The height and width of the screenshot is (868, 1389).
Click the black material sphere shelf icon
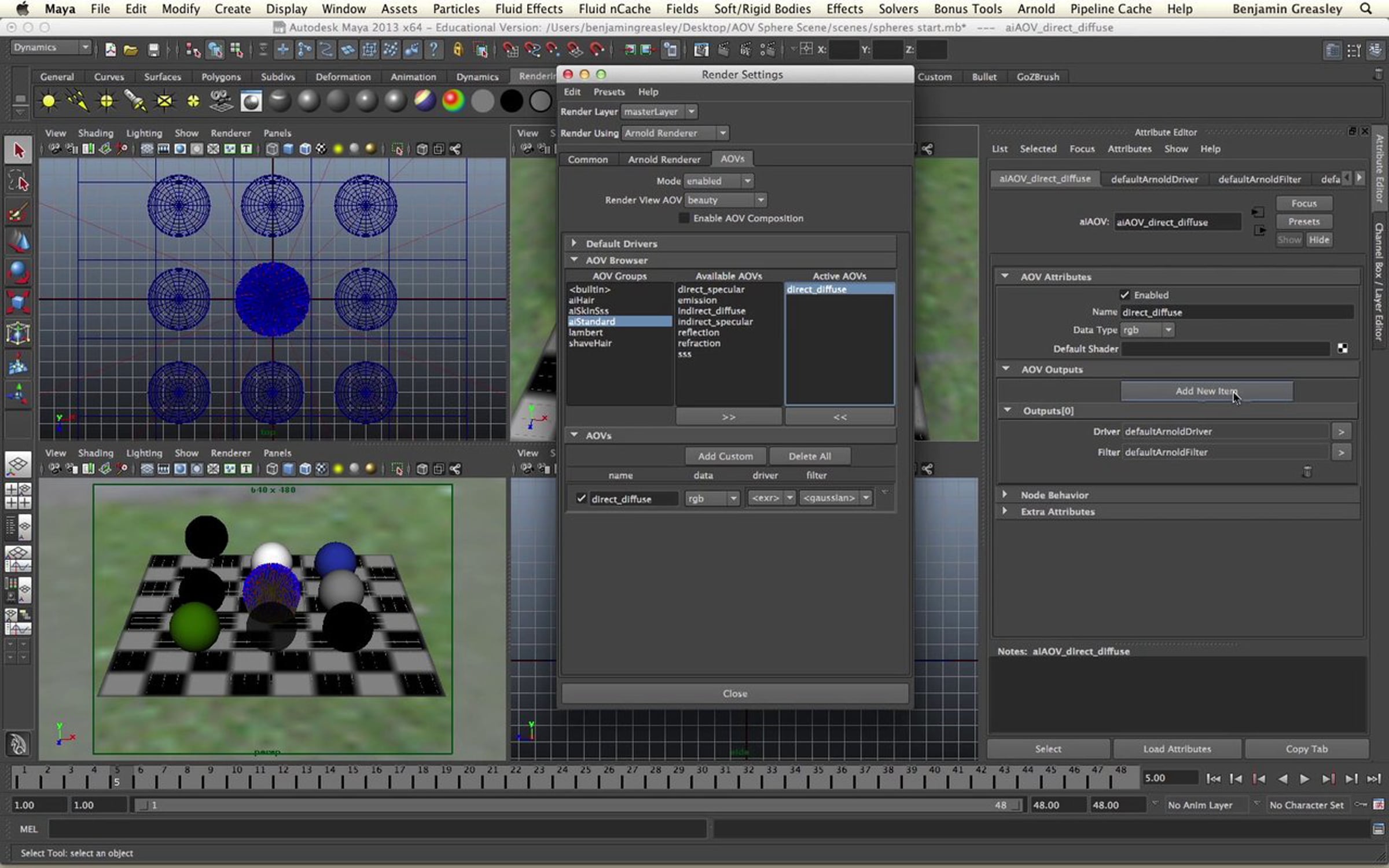(511, 101)
